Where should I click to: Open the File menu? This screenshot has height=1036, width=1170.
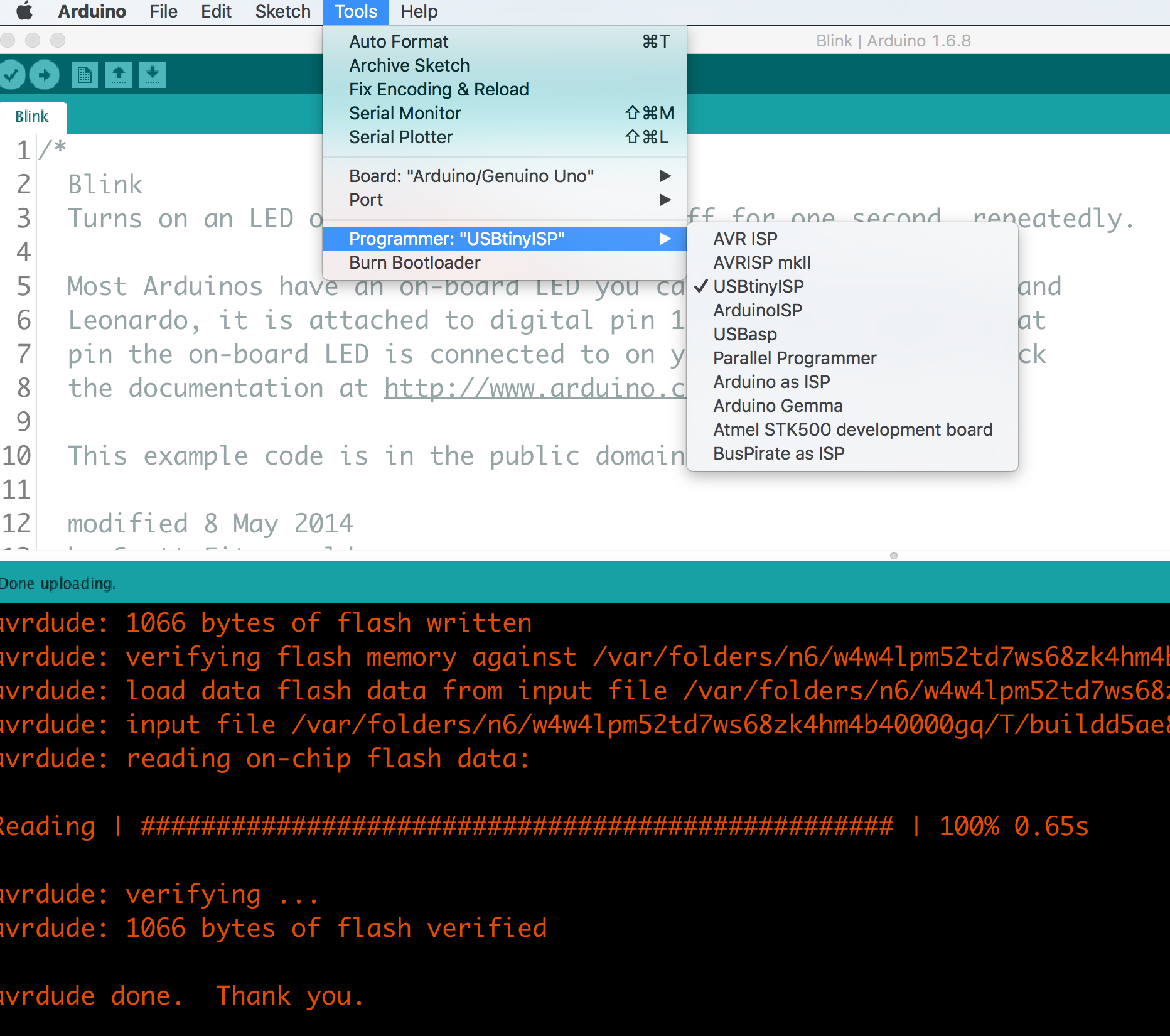pos(163,11)
